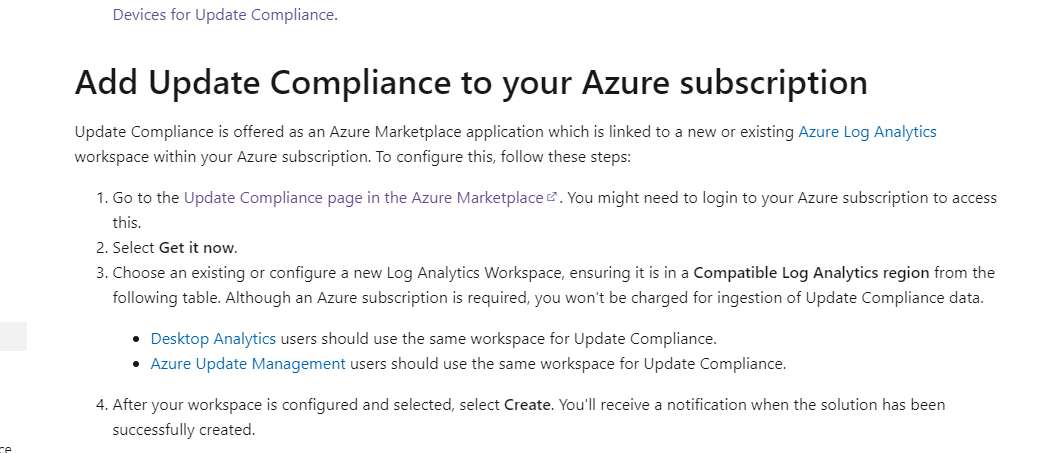The image size is (1047, 453).
Task: Click list number 2 before Select Get it now
Action: pos(101,248)
